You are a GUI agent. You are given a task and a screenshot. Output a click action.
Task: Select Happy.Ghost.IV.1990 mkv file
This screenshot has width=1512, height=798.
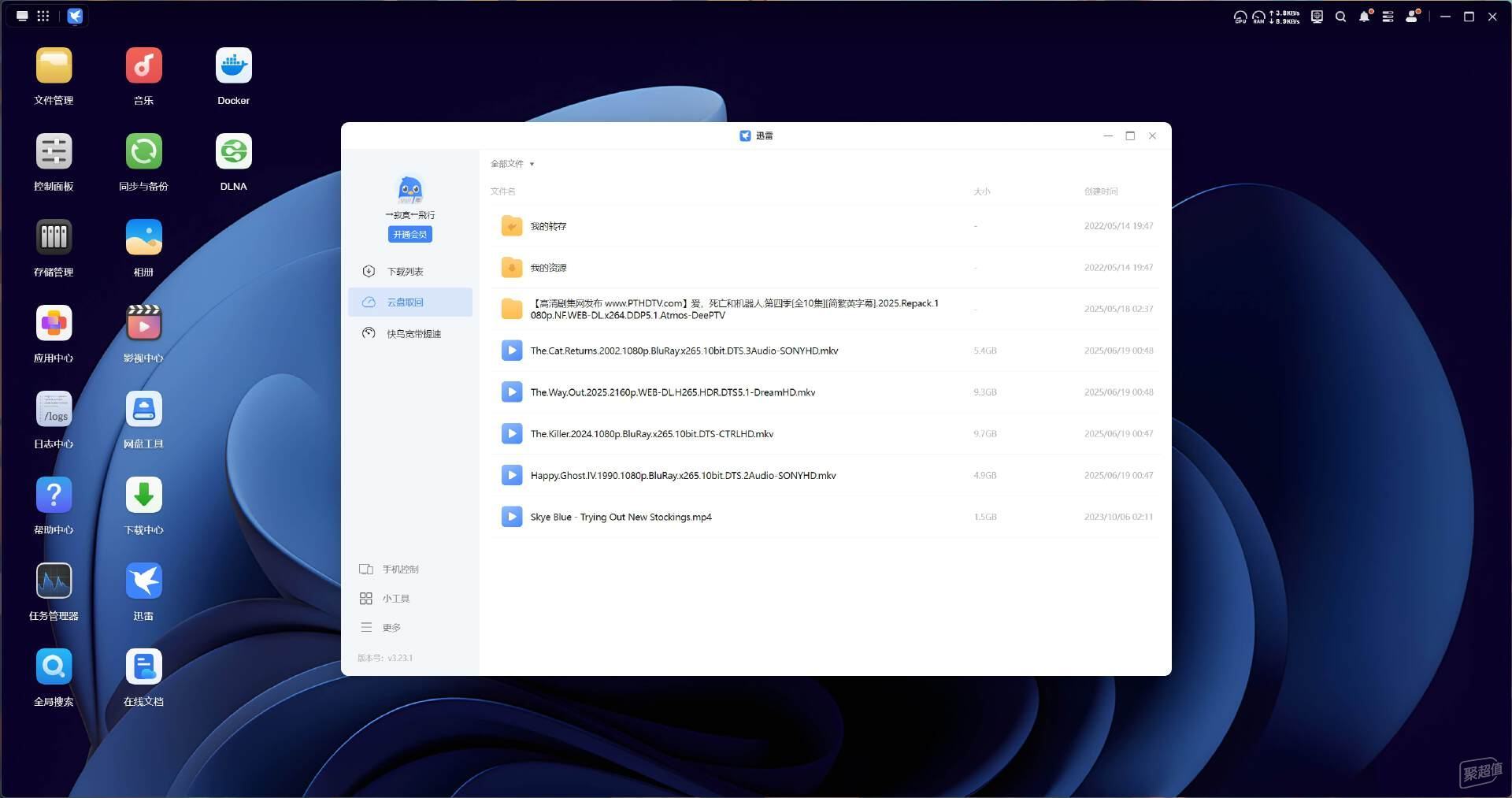[x=825, y=476]
